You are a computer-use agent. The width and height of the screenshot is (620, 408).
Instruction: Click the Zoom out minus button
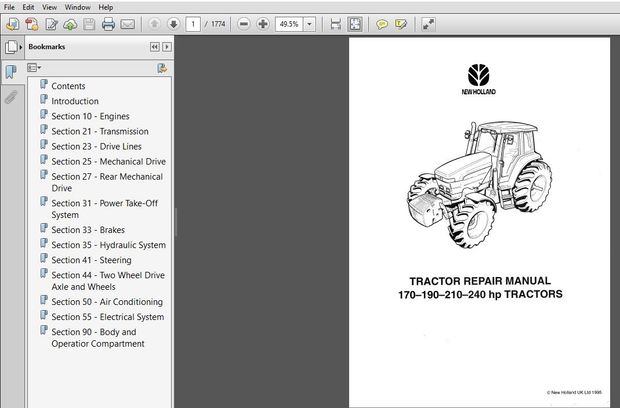click(243, 23)
